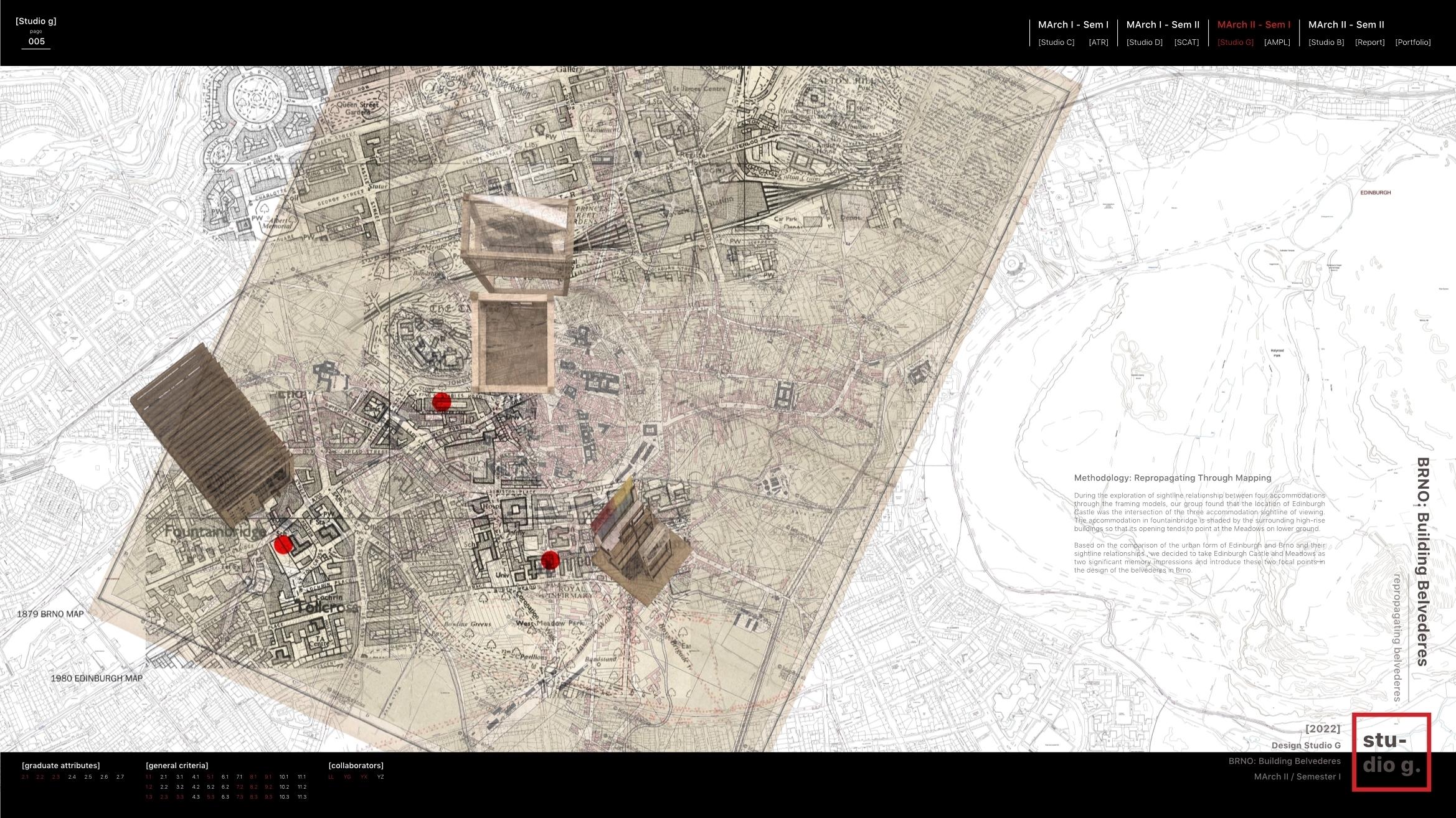Select the MArch II - Sem I tab
This screenshot has width=1456, height=818.
tap(1254, 25)
